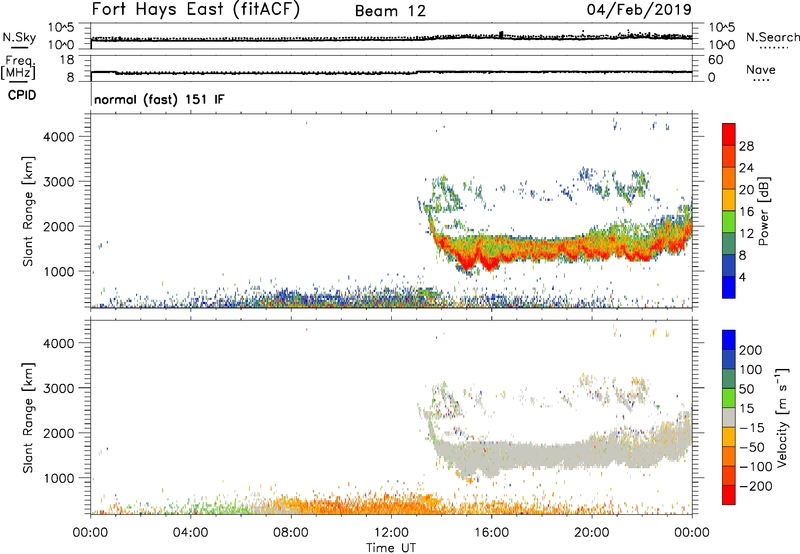Click the bright green segment of Velocity colorbar
The image size is (800, 554).
pyautogui.click(x=729, y=398)
